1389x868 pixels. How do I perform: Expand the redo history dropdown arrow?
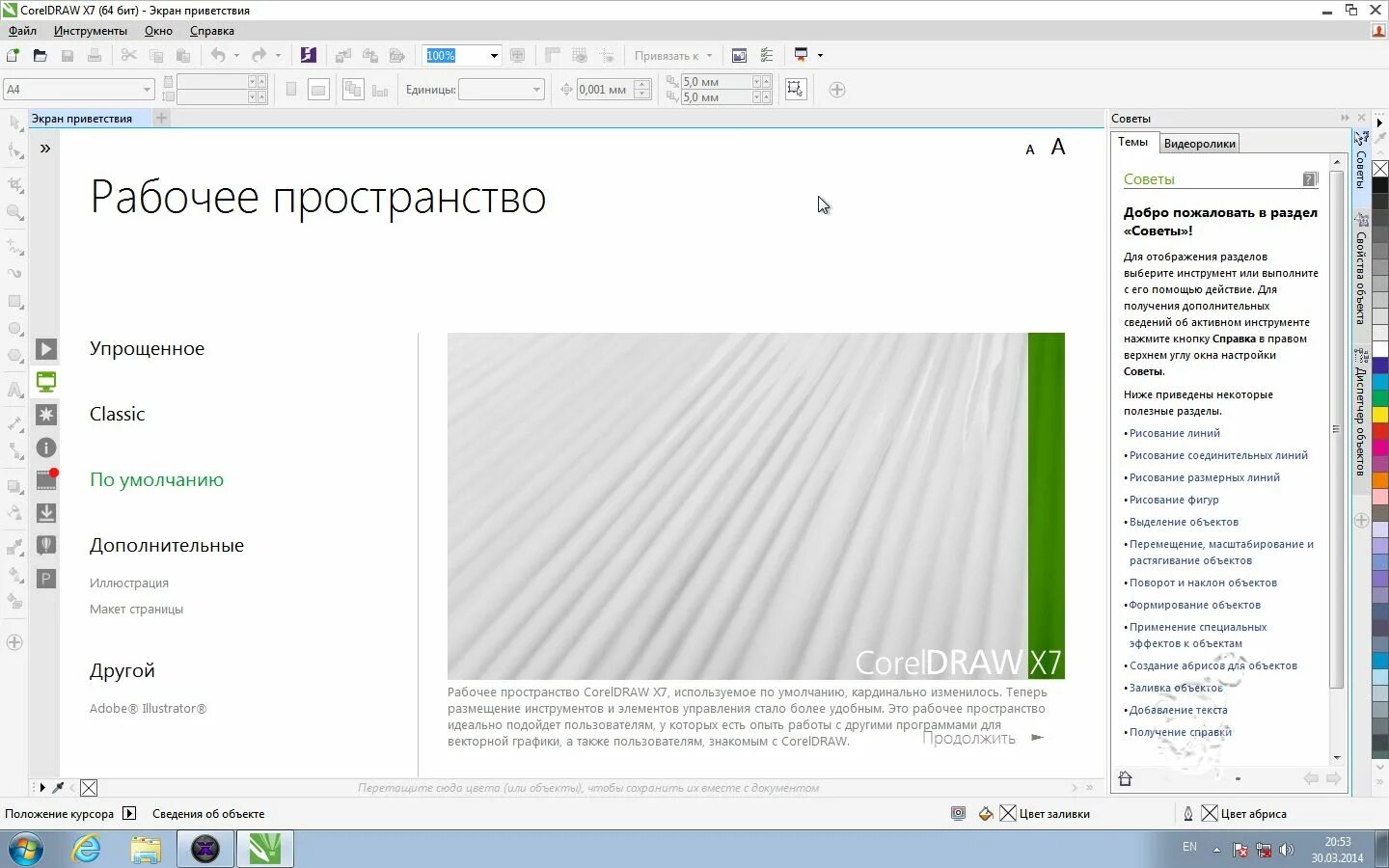click(x=278, y=56)
